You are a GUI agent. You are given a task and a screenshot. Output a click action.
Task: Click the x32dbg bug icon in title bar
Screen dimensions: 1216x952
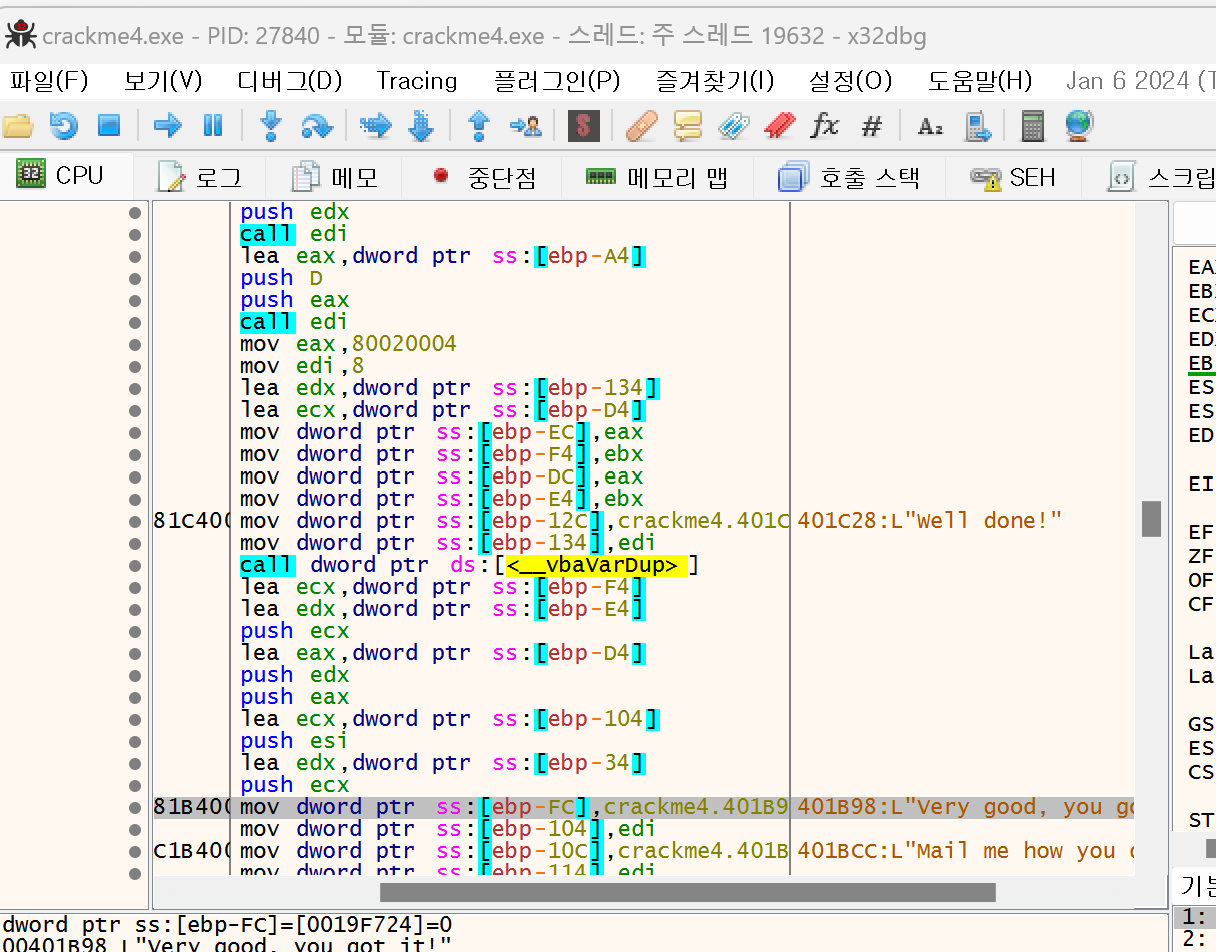coord(20,35)
